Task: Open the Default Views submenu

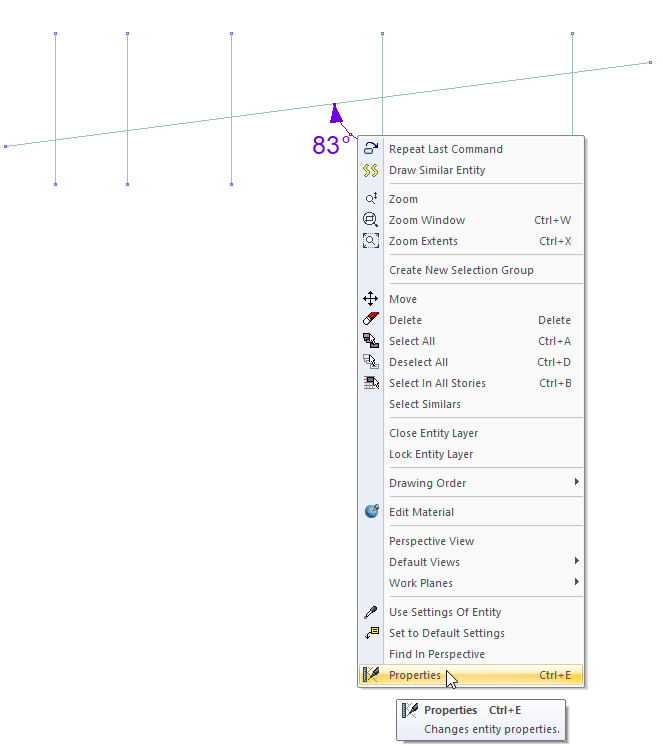Action: pyautogui.click(x=471, y=562)
